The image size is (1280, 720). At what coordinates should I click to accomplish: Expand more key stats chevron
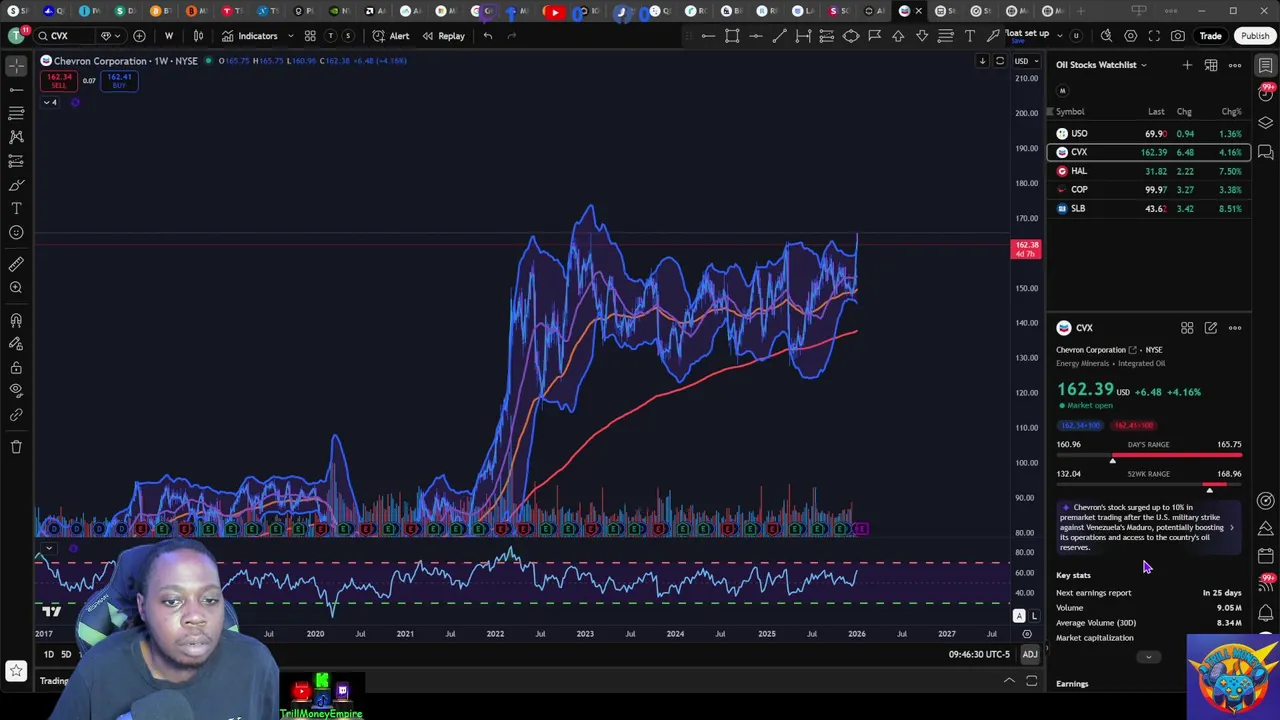point(1148,657)
